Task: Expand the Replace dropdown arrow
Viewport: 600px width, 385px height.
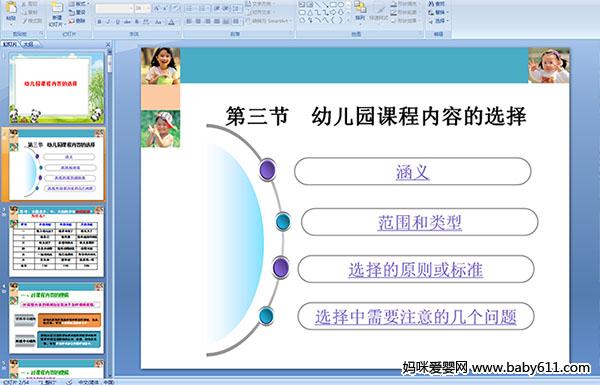Action: click(x=447, y=12)
